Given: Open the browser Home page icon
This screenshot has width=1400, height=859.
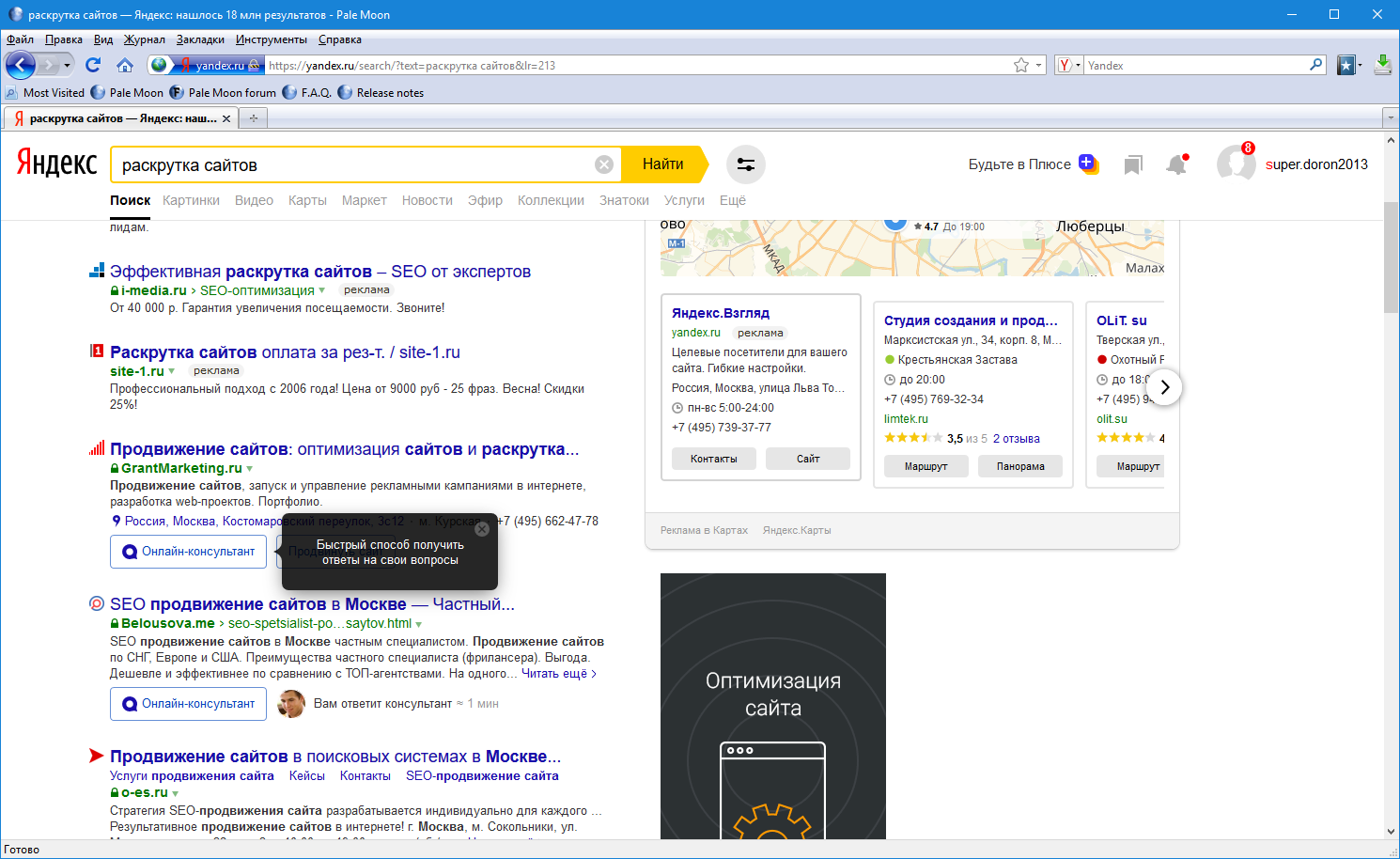Looking at the screenshot, I should tap(125, 65).
